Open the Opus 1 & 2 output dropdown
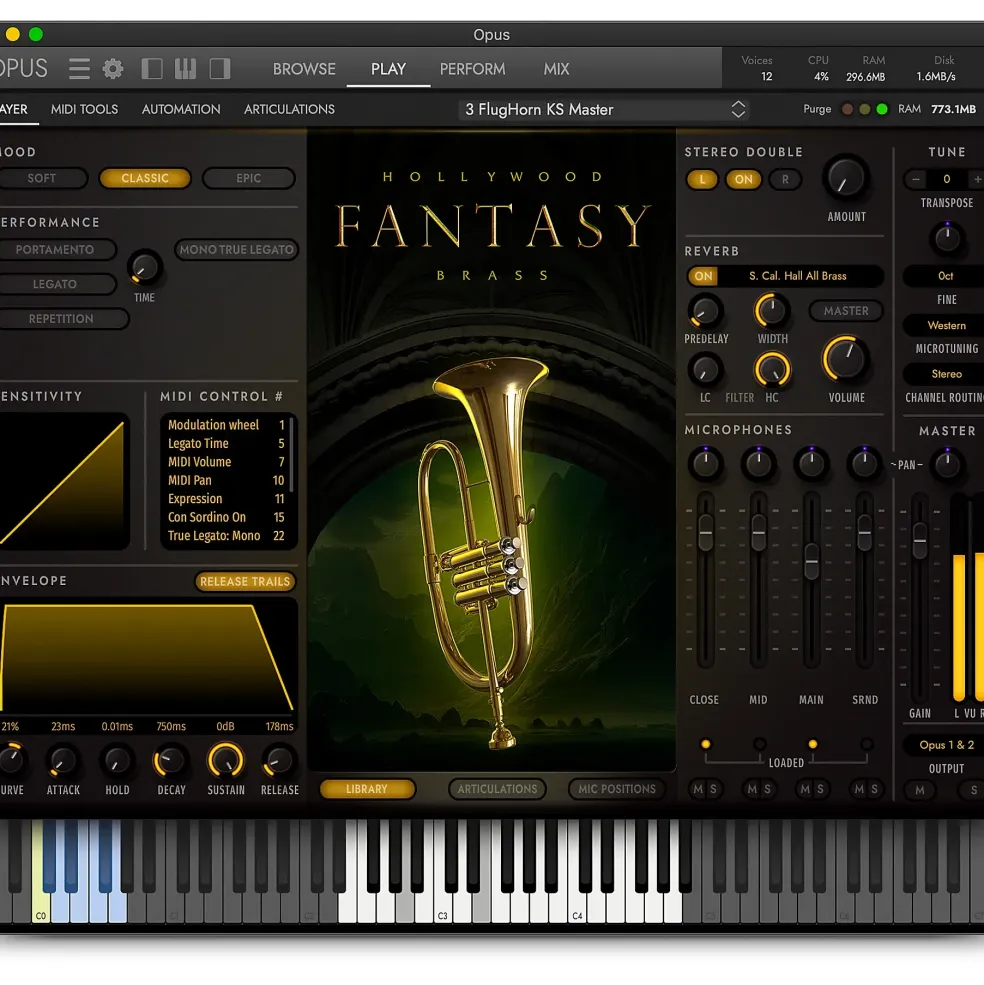This screenshot has width=984, height=985. (x=944, y=745)
